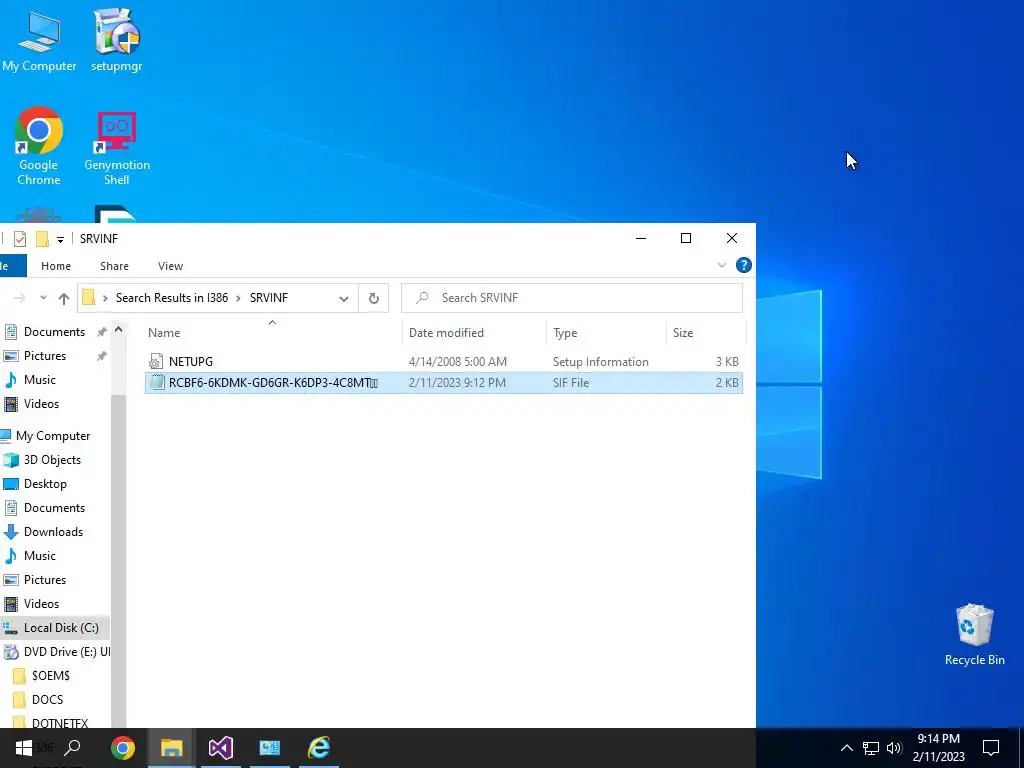The width and height of the screenshot is (1024, 768).
Task: Open the Home ribbon tab
Action: click(56, 266)
